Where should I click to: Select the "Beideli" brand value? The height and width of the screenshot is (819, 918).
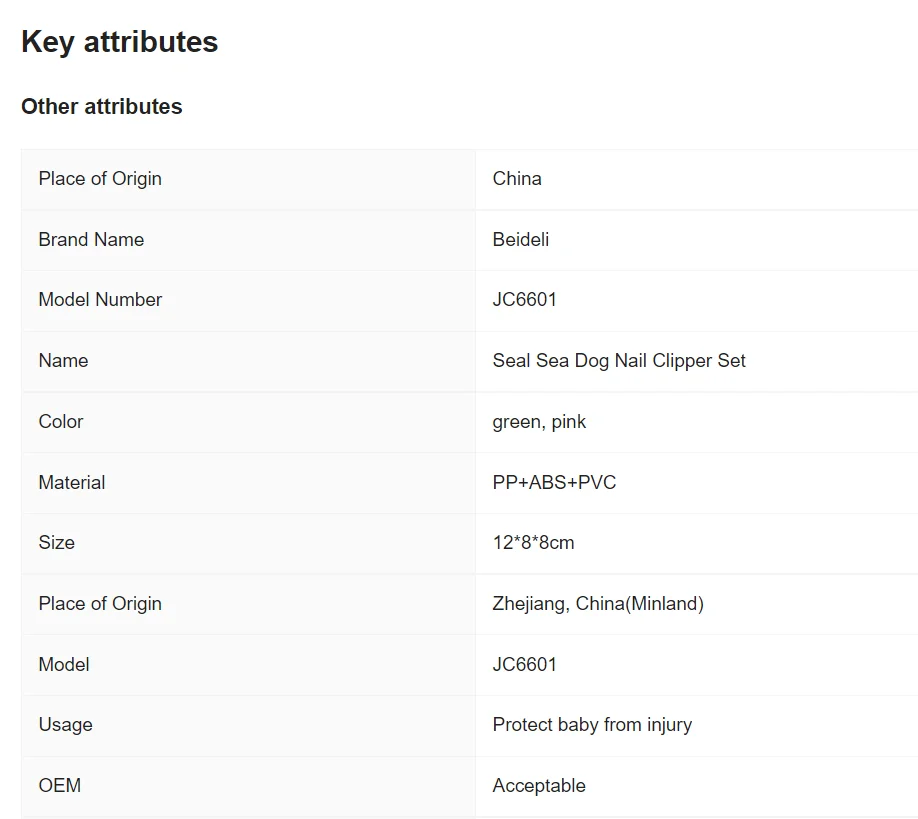point(520,240)
